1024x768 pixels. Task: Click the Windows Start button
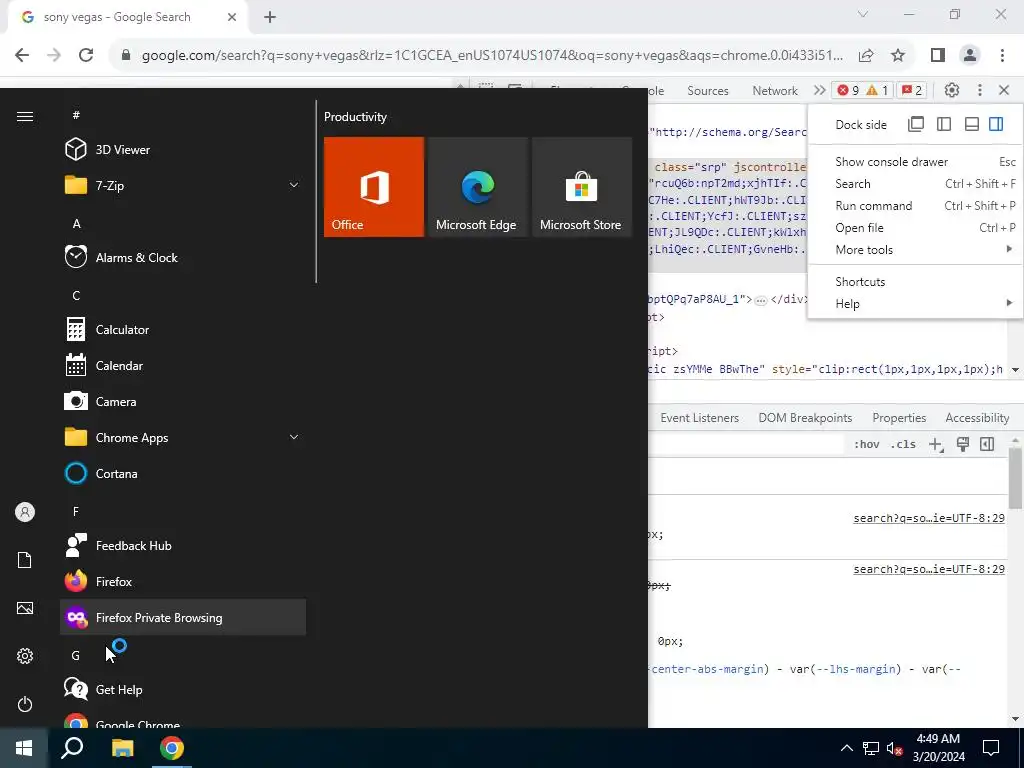(24, 748)
